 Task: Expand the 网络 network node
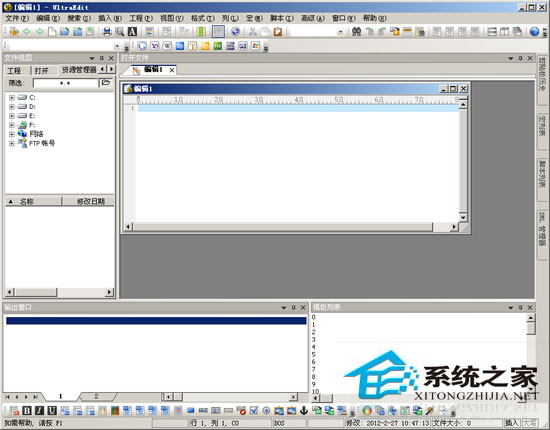point(12,134)
